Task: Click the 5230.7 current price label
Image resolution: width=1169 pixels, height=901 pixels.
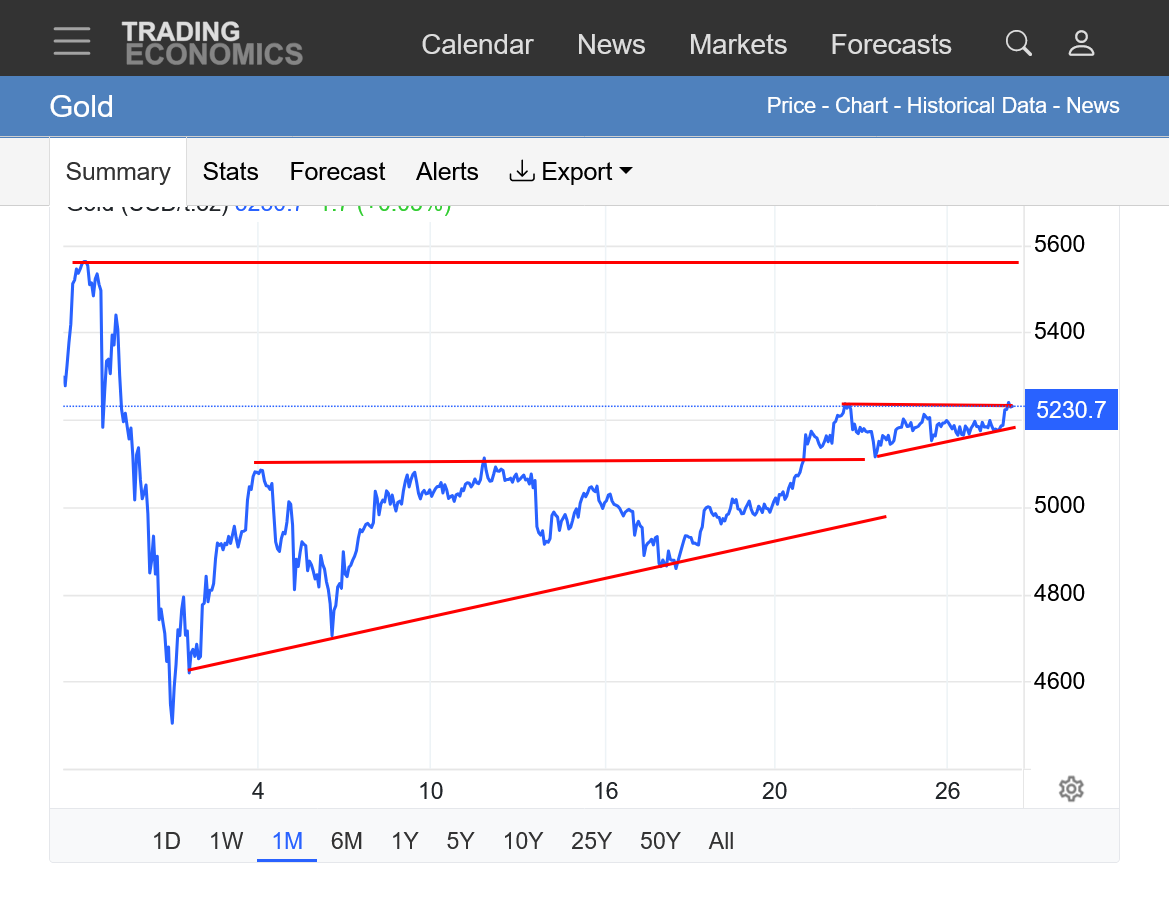Action: pos(1071,409)
